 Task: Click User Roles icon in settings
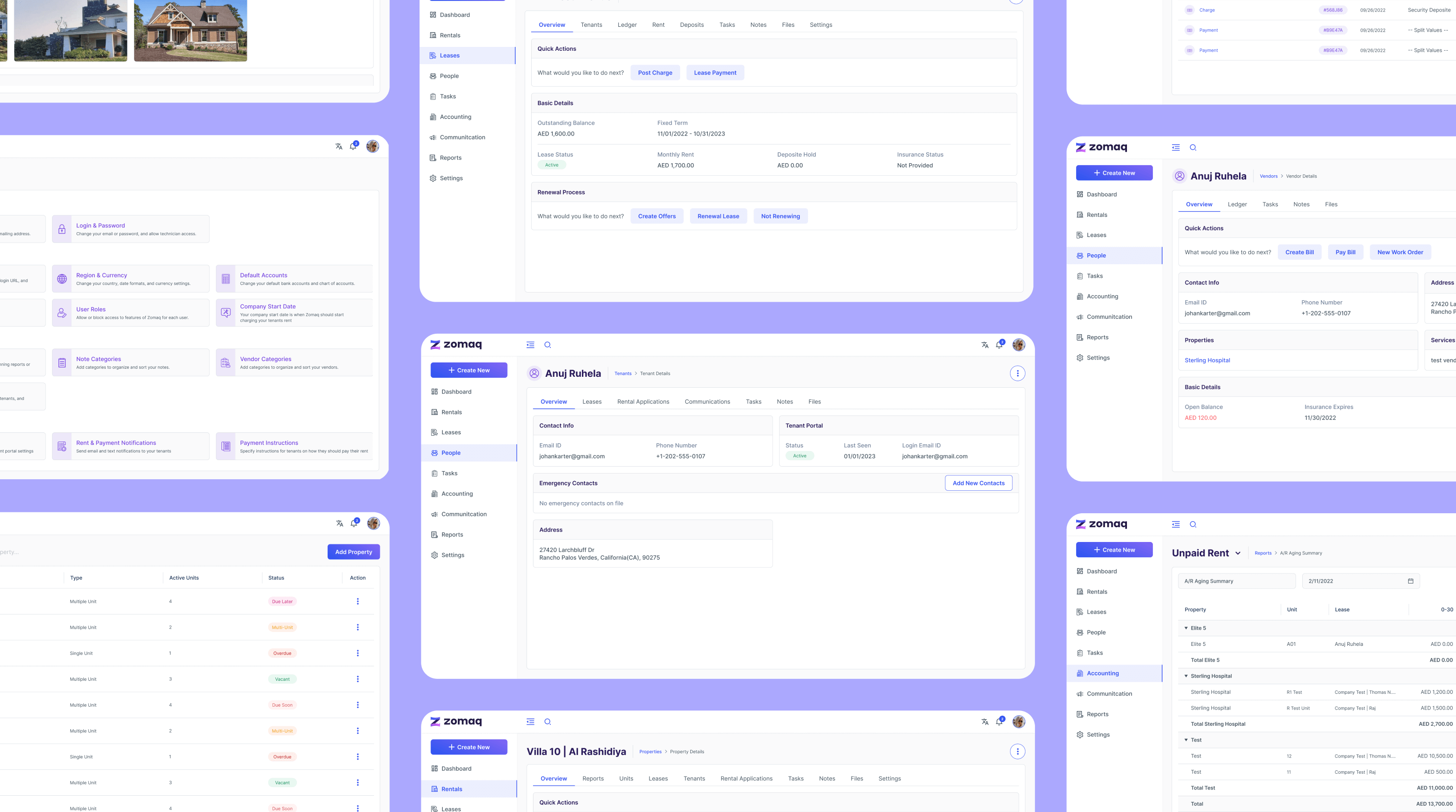pyautogui.click(x=62, y=313)
